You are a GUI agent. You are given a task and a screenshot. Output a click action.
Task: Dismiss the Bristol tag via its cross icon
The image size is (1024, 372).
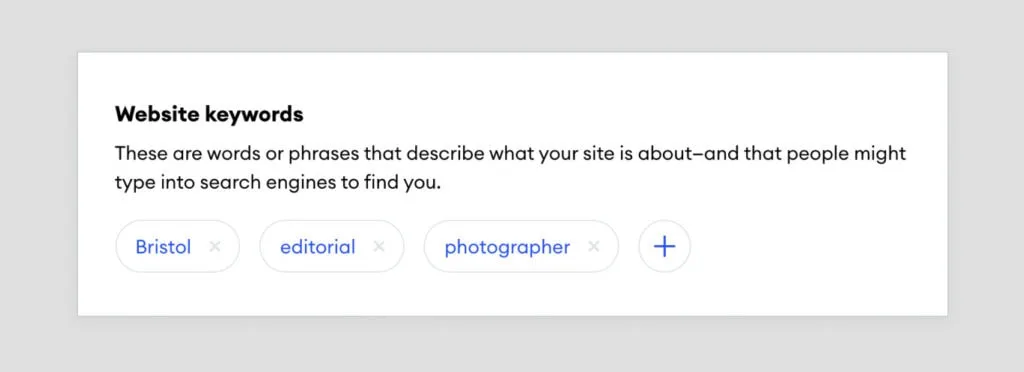pyautogui.click(x=215, y=247)
